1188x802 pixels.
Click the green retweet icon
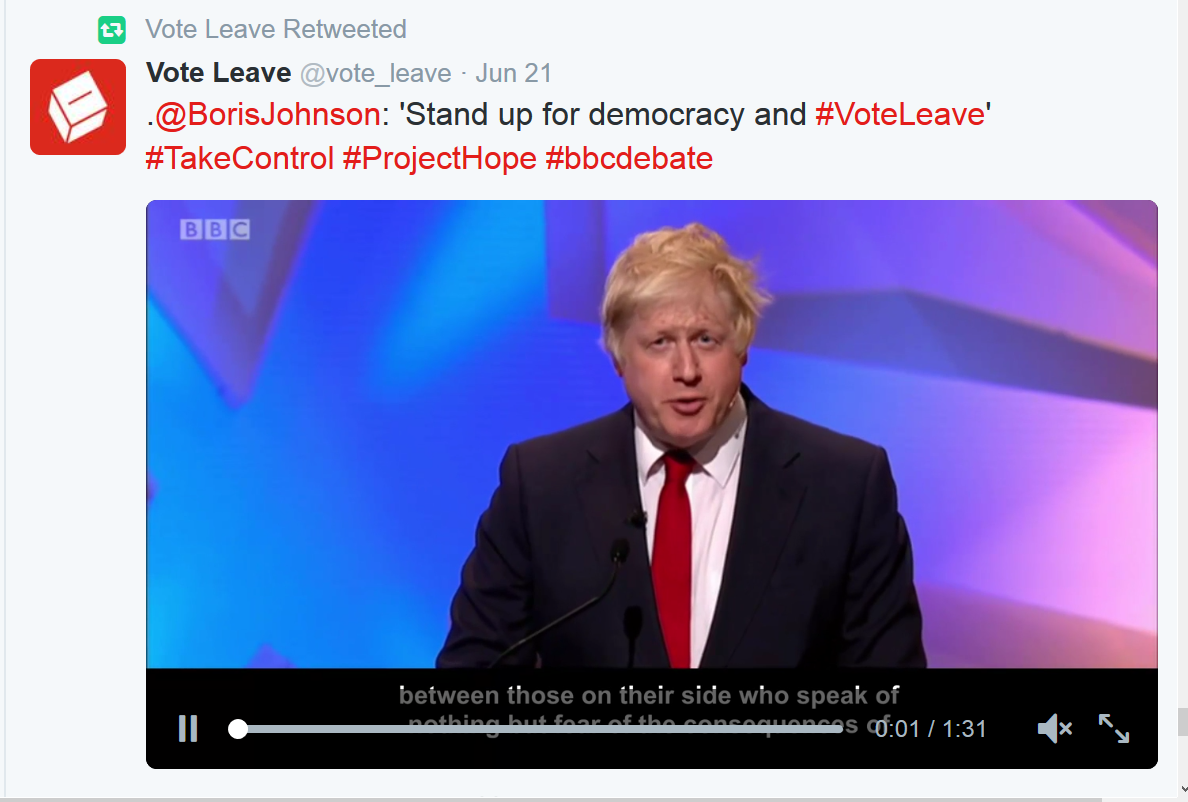point(111,30)
